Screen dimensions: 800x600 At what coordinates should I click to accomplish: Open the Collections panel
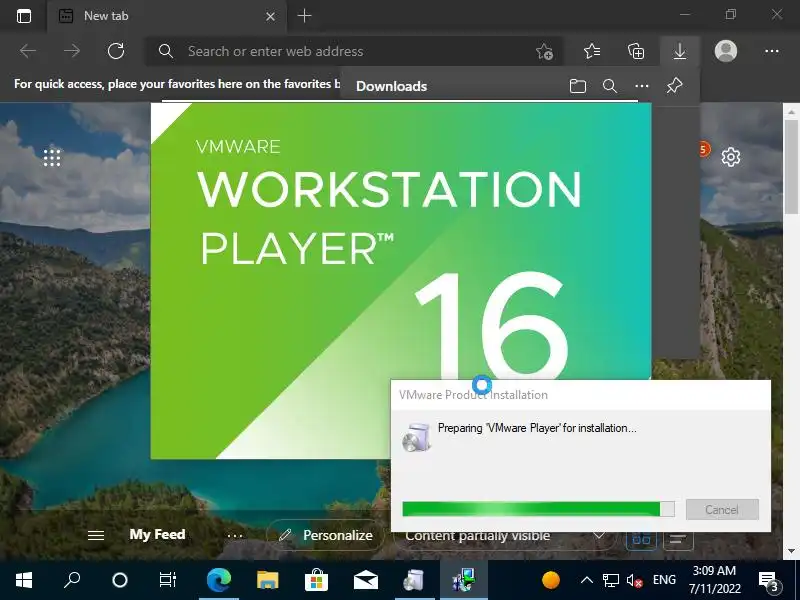636,51
